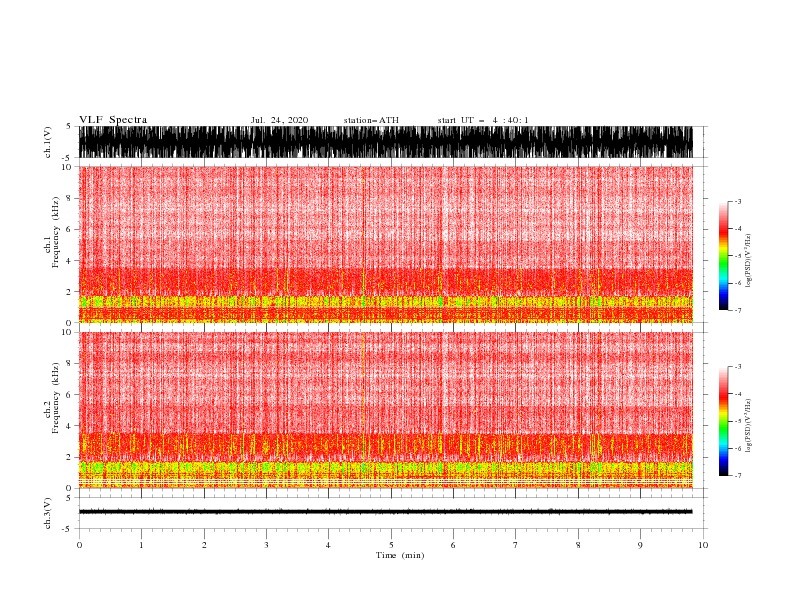Click the "ch.3(V)" vertical axis label

48,513
